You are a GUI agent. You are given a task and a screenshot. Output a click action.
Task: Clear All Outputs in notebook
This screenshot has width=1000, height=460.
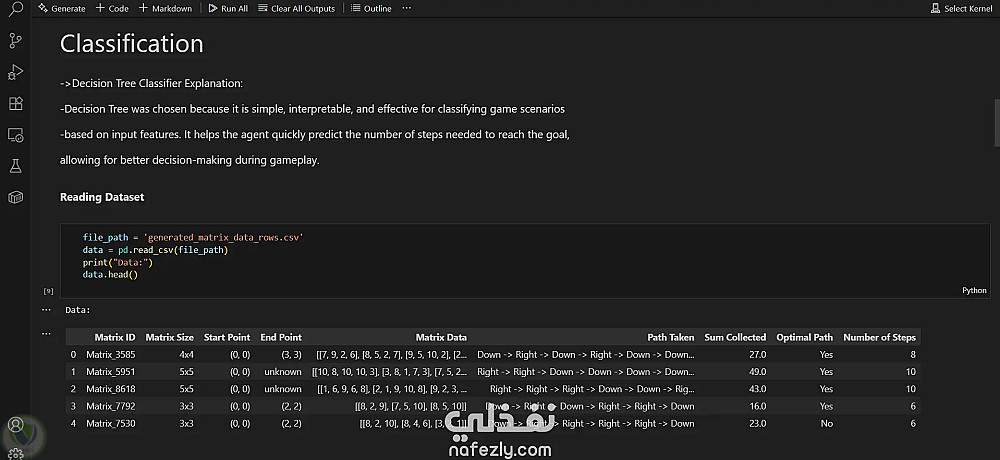coord(297,8)
